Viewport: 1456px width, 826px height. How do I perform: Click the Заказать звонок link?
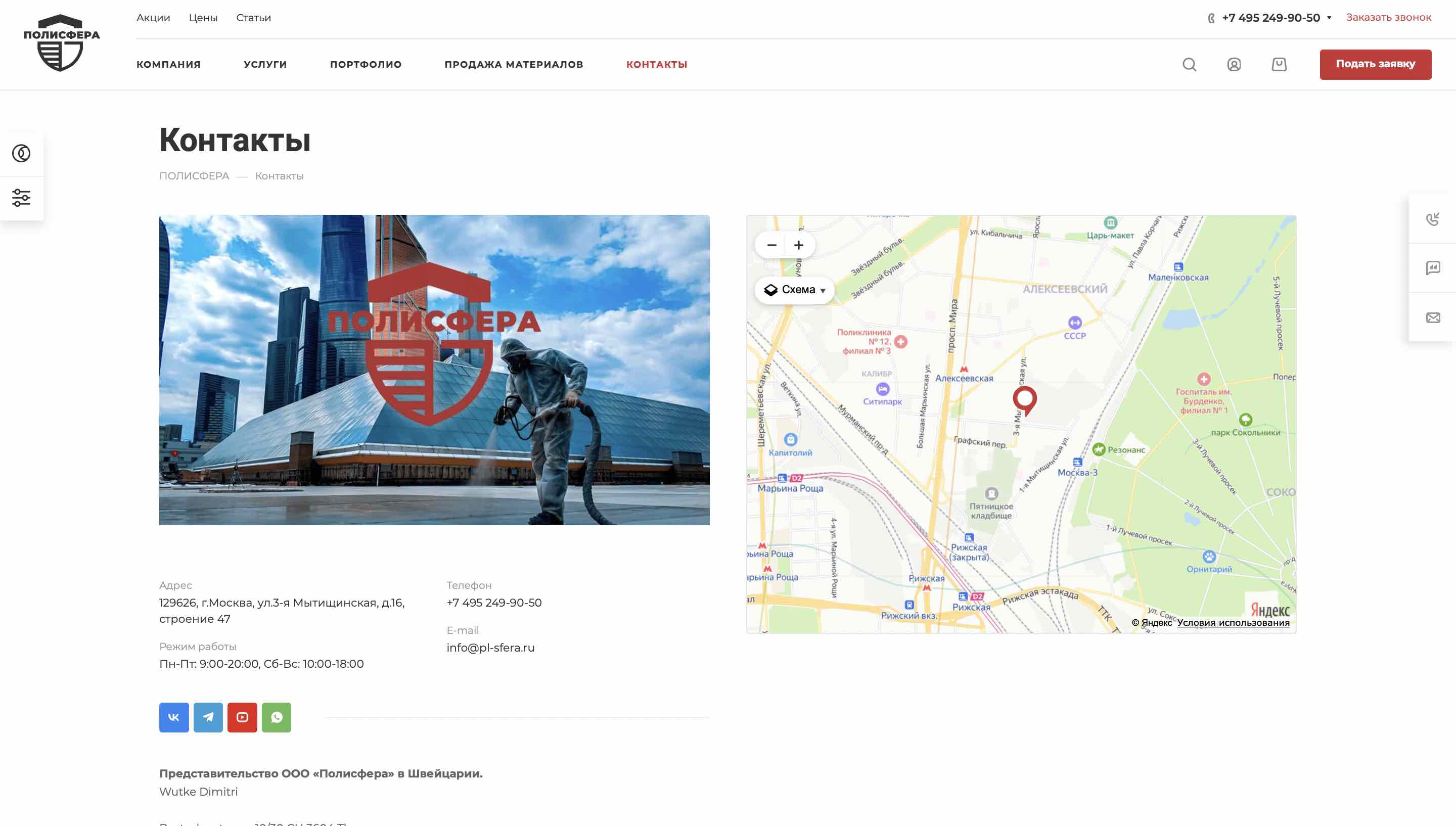point(1388,18)
